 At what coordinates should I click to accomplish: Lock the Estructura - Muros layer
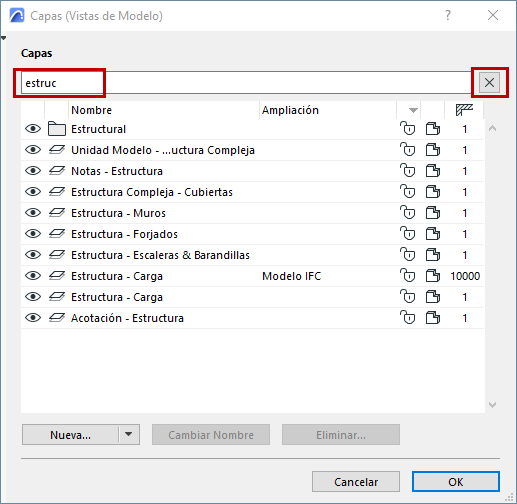coord(408,213)
